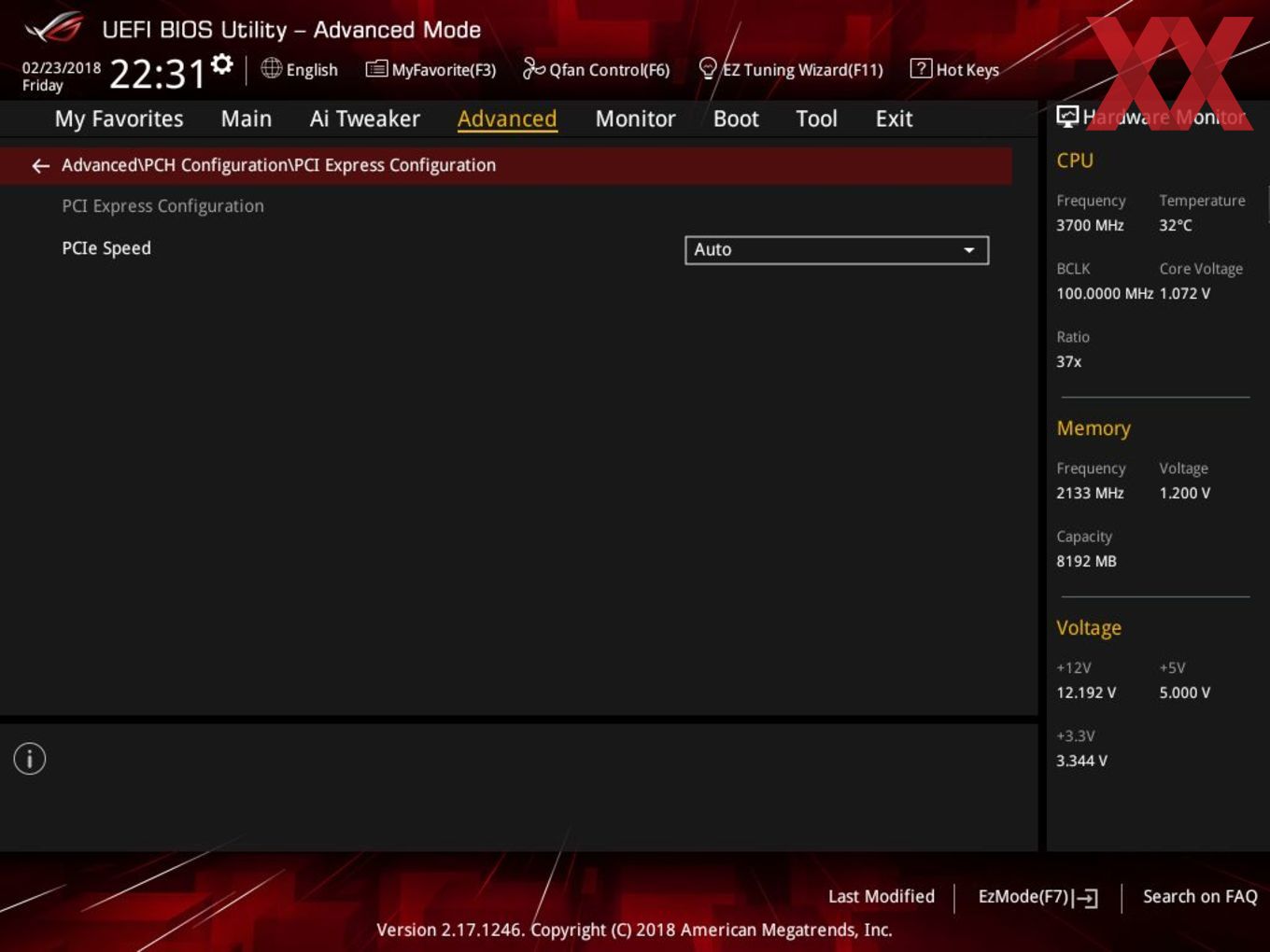This screenshot has height=952, width=1270.
Task: Click the 1.072 V core voltage value
Action: [1185, 293]
